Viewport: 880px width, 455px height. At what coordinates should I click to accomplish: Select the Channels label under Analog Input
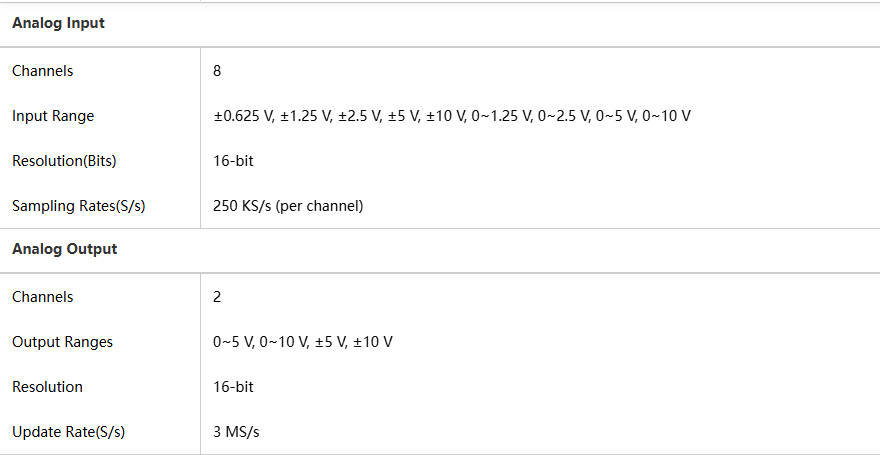click(42, 71)
